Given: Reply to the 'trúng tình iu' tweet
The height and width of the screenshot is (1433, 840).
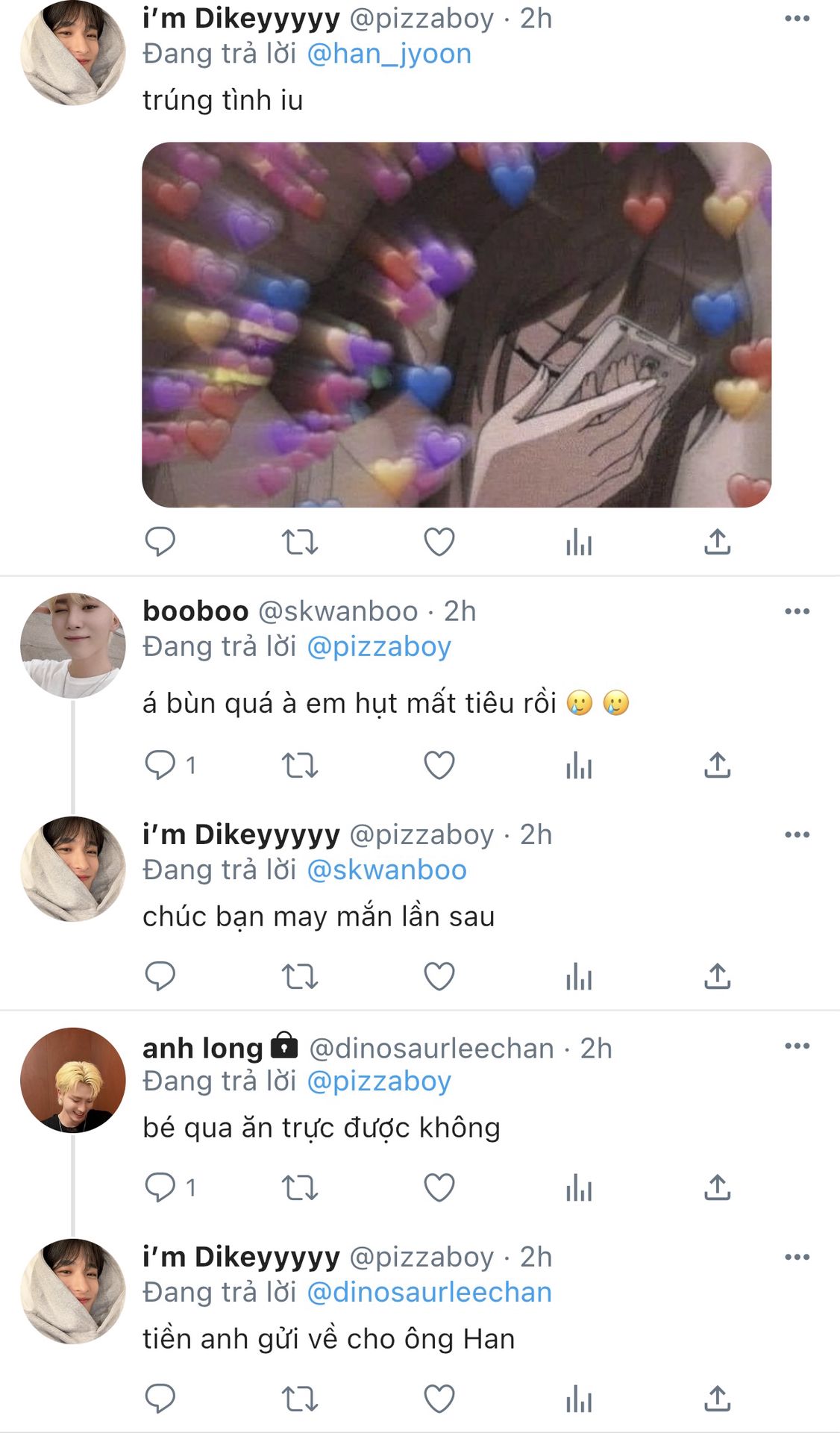Looking at the screenshot, I should point(160,542).
